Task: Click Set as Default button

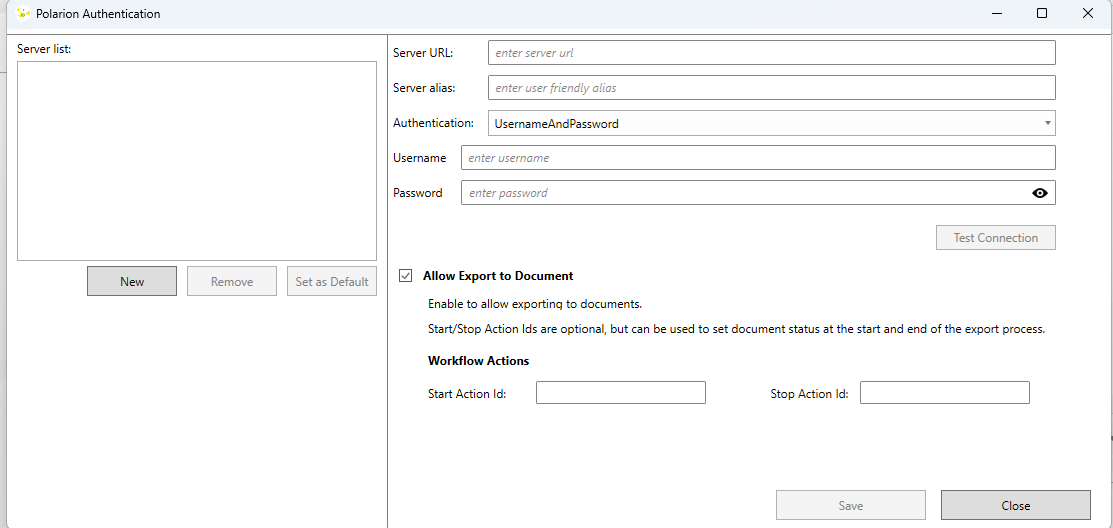Action: [331, 281]
